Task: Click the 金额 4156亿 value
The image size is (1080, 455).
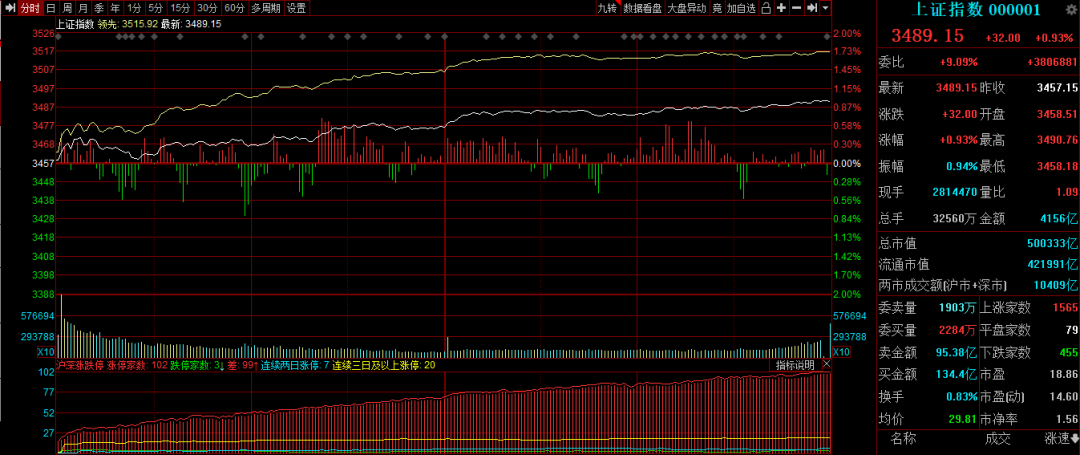Action: click(1060, 218)
